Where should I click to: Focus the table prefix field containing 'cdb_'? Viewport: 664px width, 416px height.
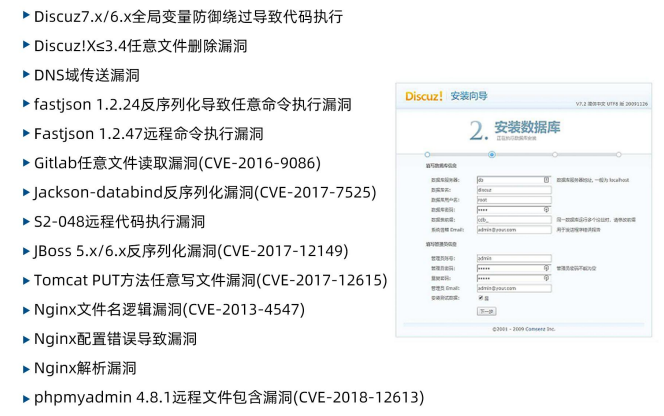[x=514, y=220]
